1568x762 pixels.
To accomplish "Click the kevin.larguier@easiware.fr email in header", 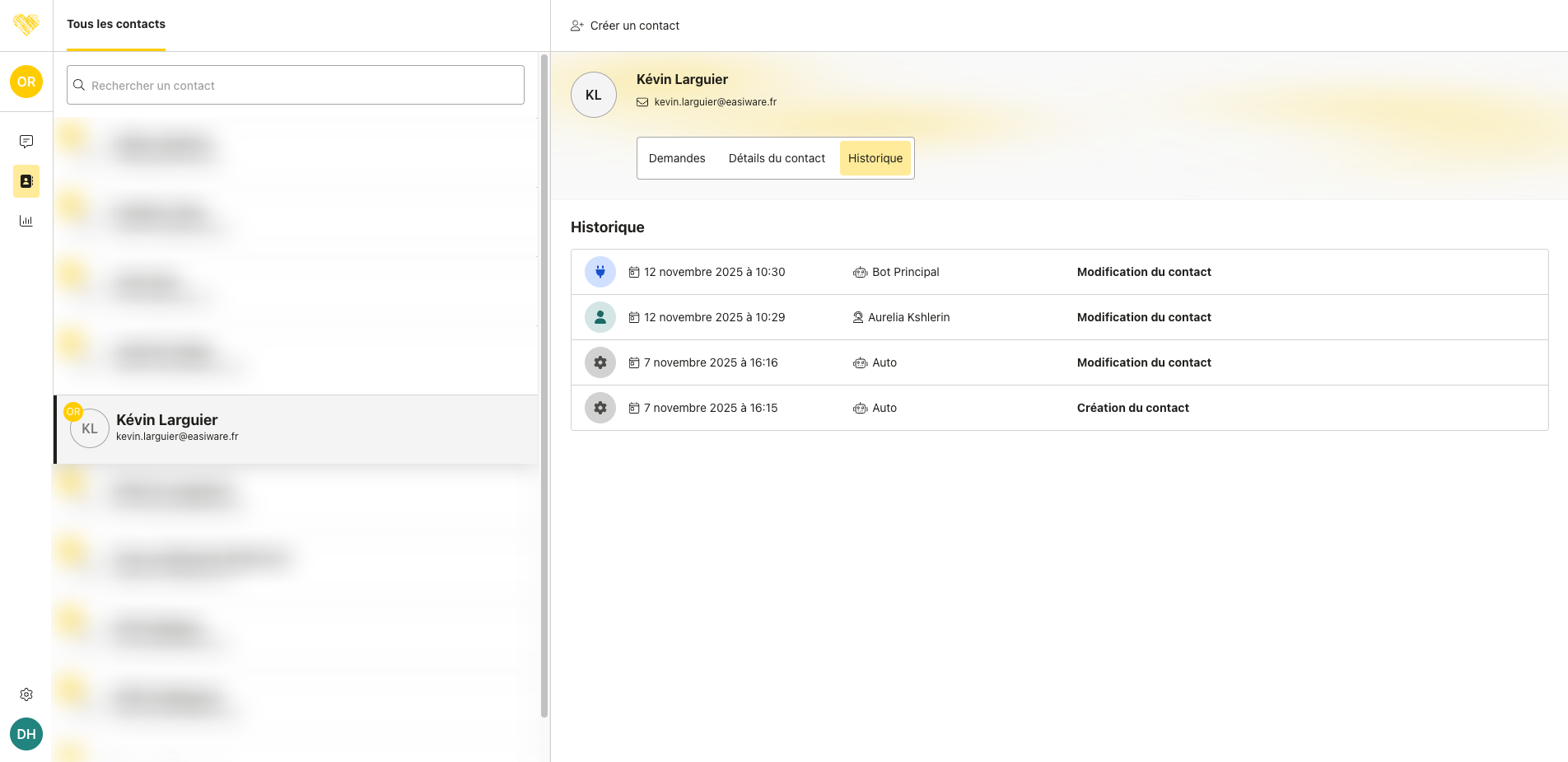I will 715,102.
